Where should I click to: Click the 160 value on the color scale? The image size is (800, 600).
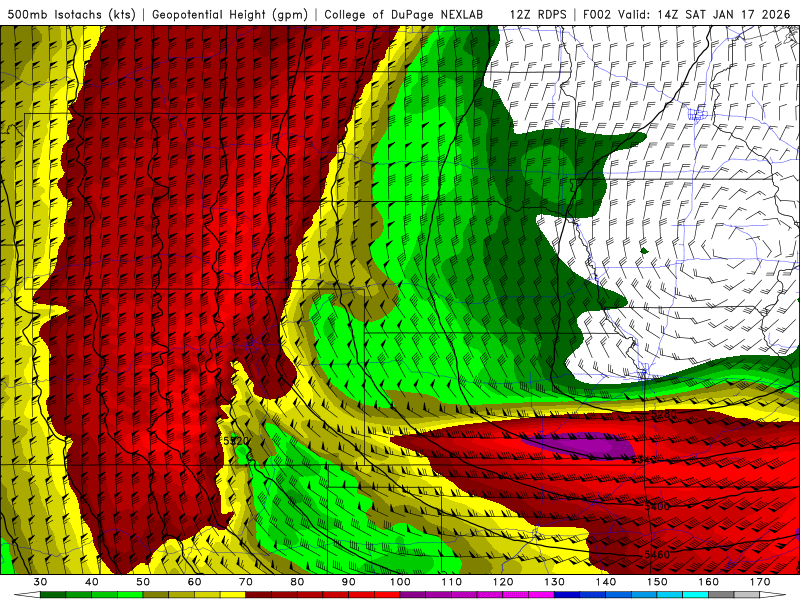click(709, 582)
